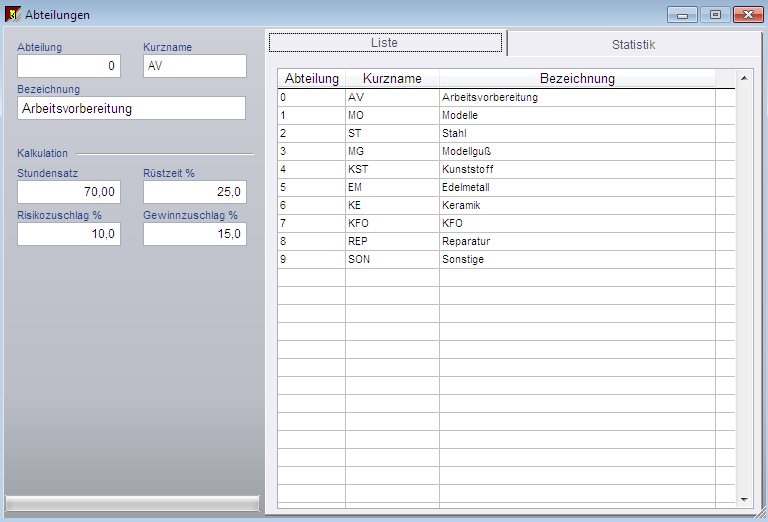Image resolution: width=768 pixels, height=522 pixels.
Task: Click the KFO cell in Bezeichnung column
Action: pos(577,223)
